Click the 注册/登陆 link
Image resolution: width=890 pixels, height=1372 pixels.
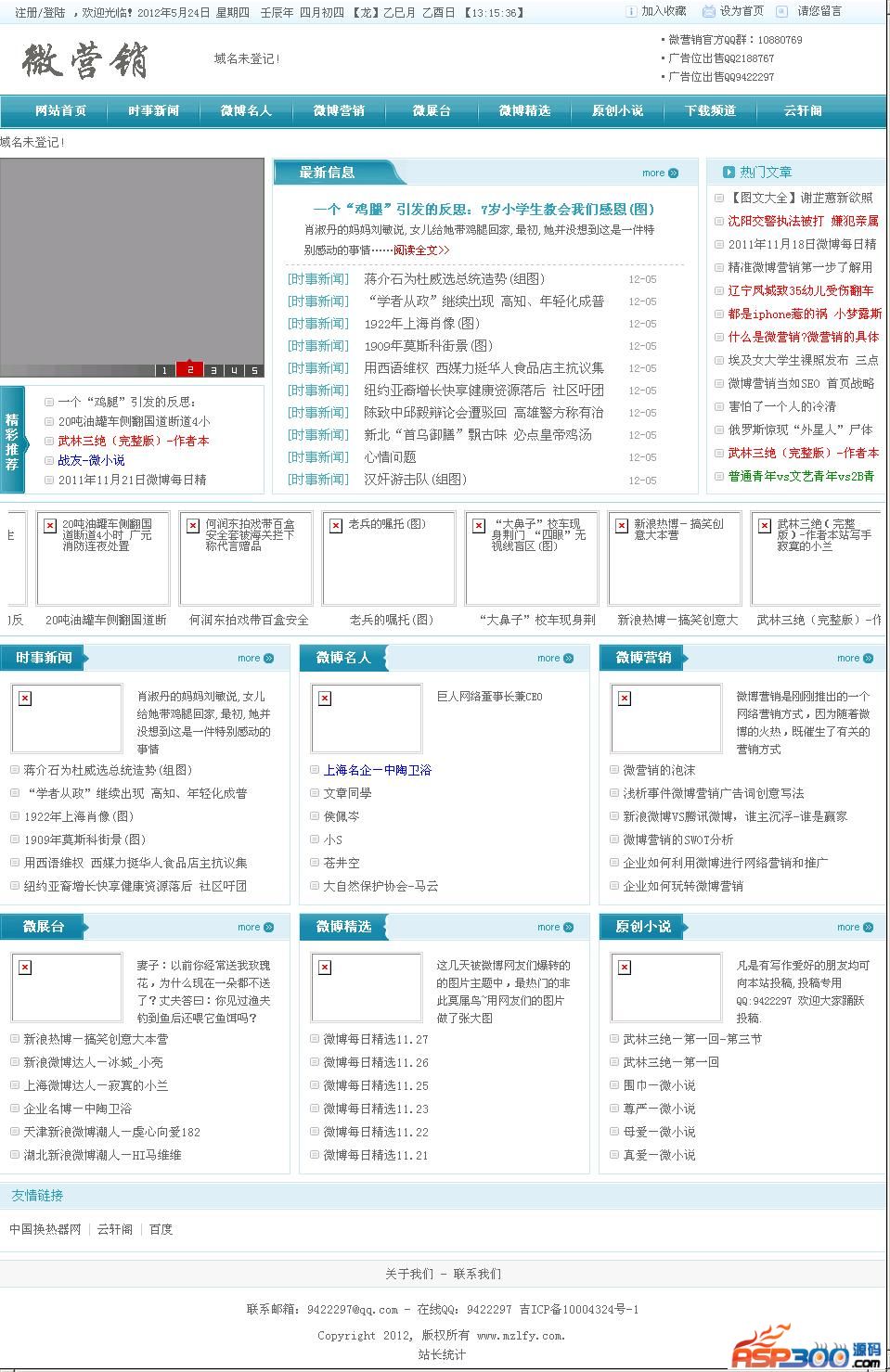(x=40, y=13)
